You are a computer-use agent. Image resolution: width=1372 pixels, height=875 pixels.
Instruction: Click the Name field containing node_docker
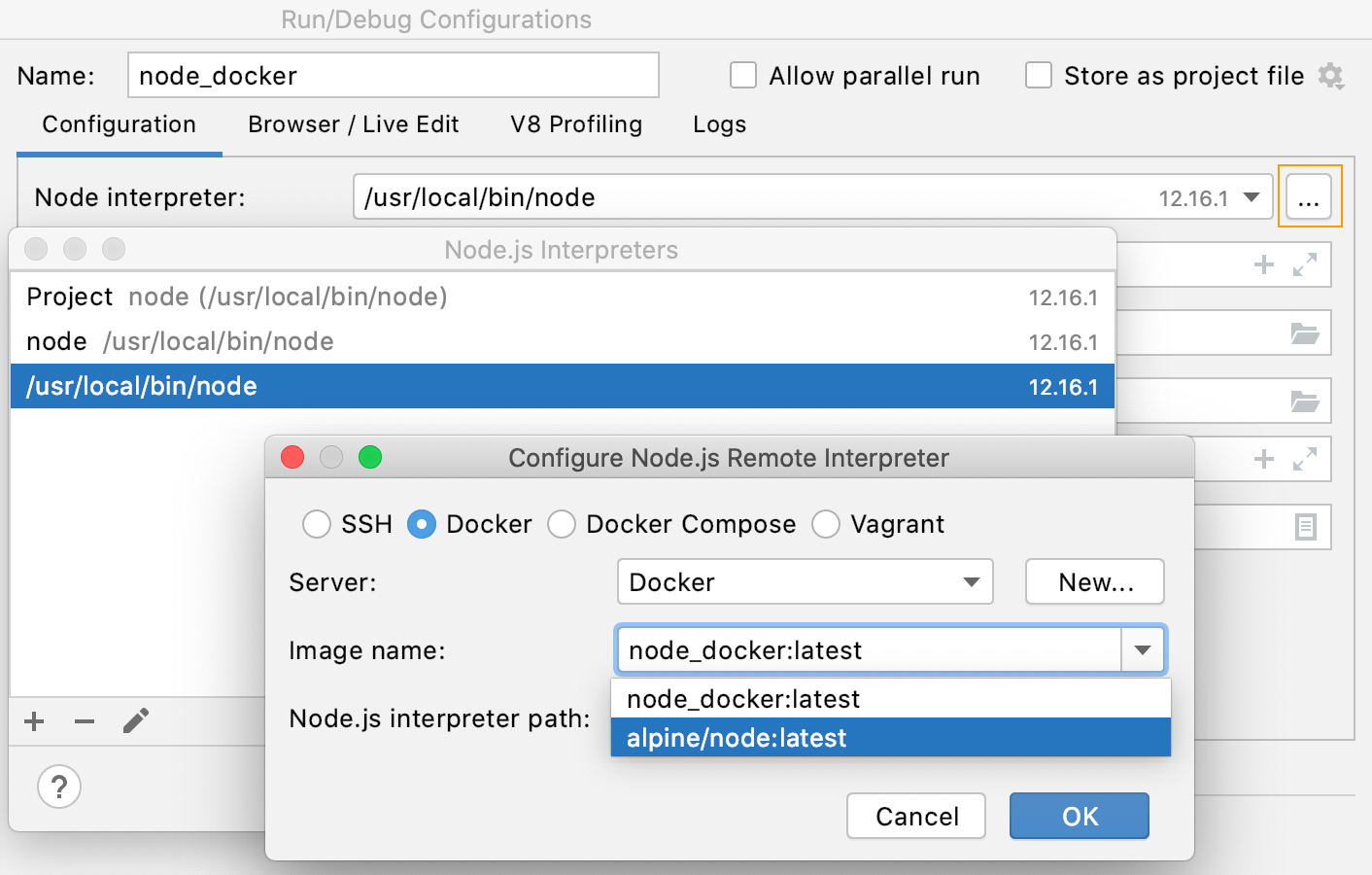point(394,75)
